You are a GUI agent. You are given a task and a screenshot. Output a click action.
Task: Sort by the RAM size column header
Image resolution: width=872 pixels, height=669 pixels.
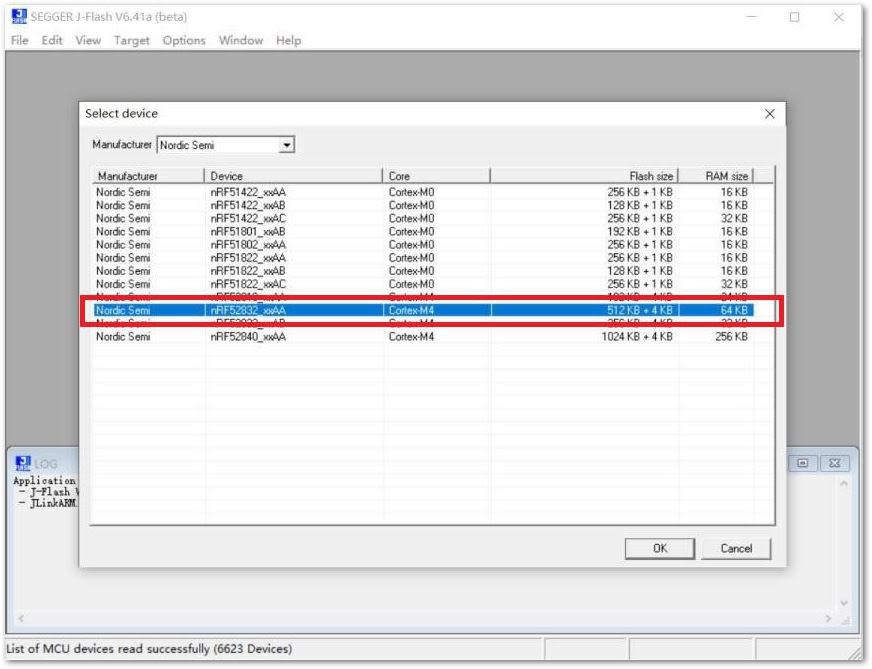(715, 176)
